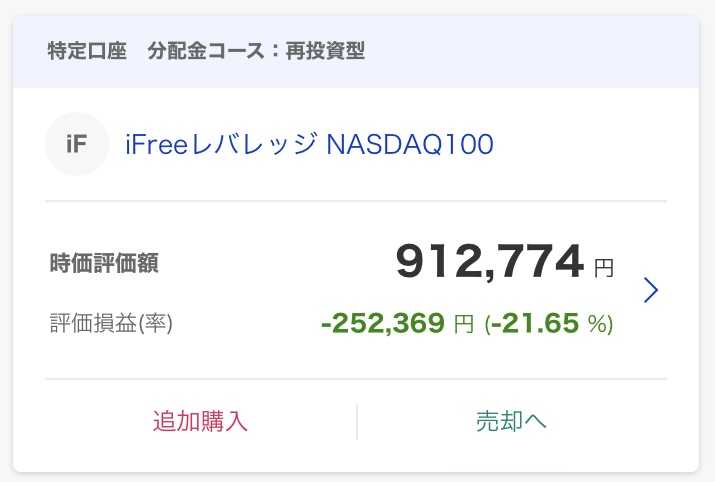
Task: Click the 特定口座 account type label
Action: [x=87, y=51]
